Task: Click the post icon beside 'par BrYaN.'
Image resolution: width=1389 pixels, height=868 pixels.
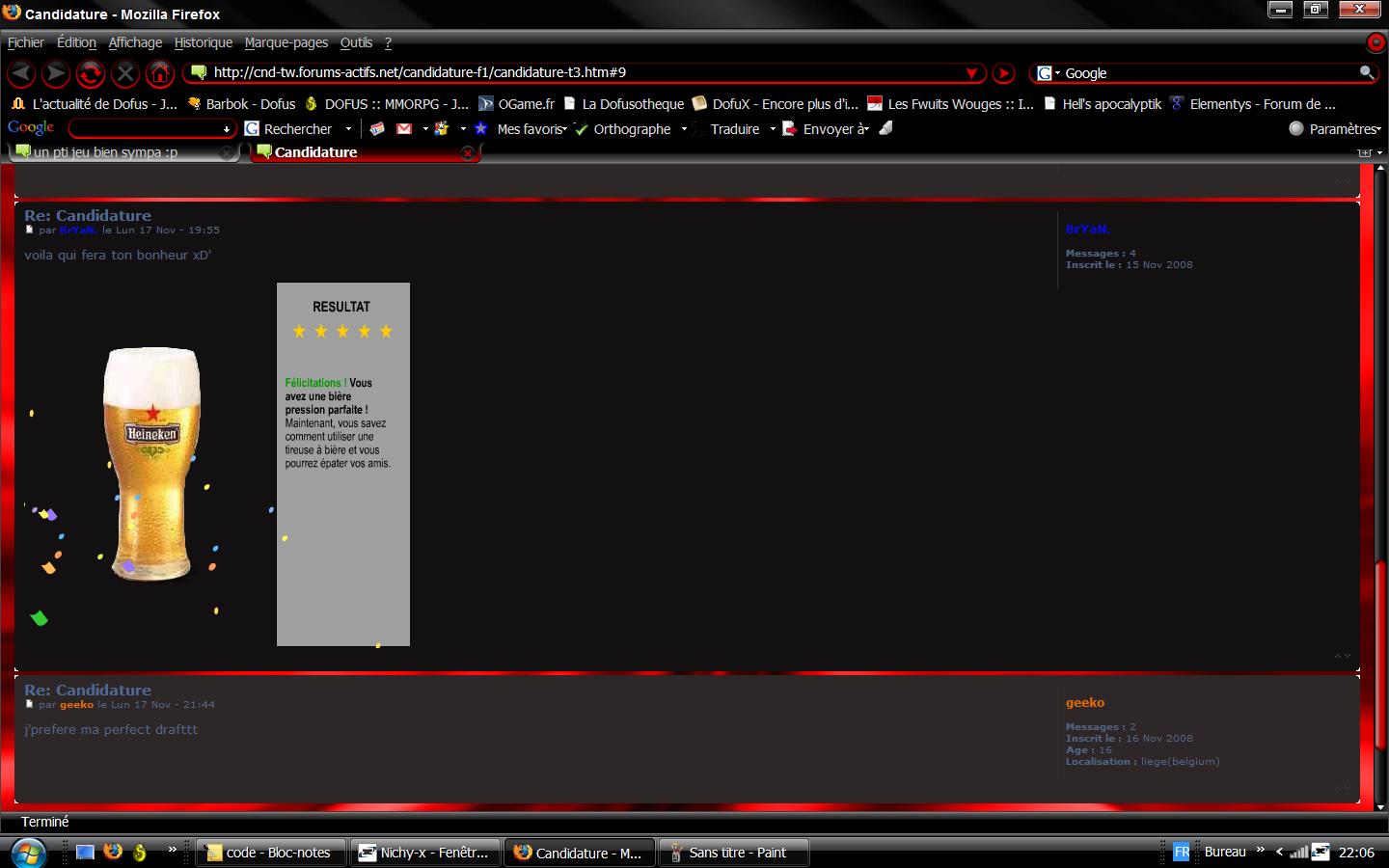Action: pos(30,231)
